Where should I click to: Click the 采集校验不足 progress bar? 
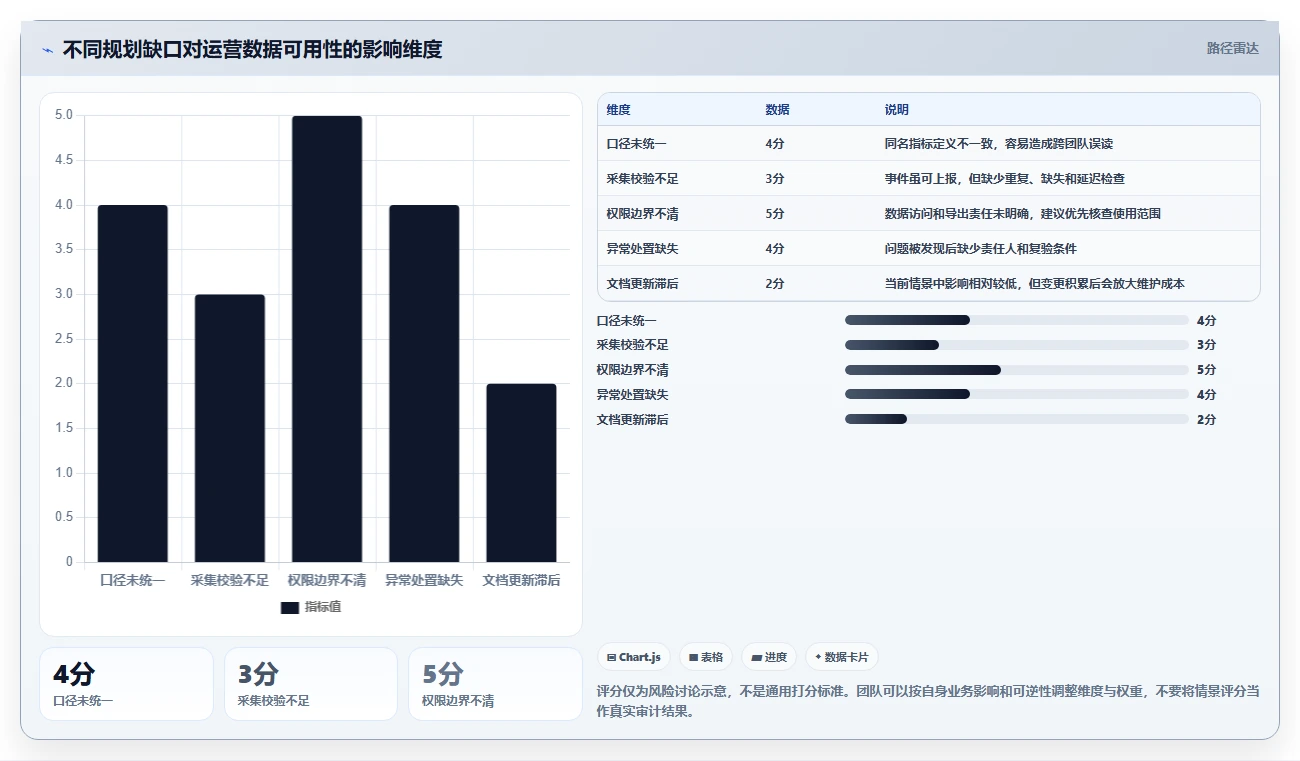pos(1016,345)
